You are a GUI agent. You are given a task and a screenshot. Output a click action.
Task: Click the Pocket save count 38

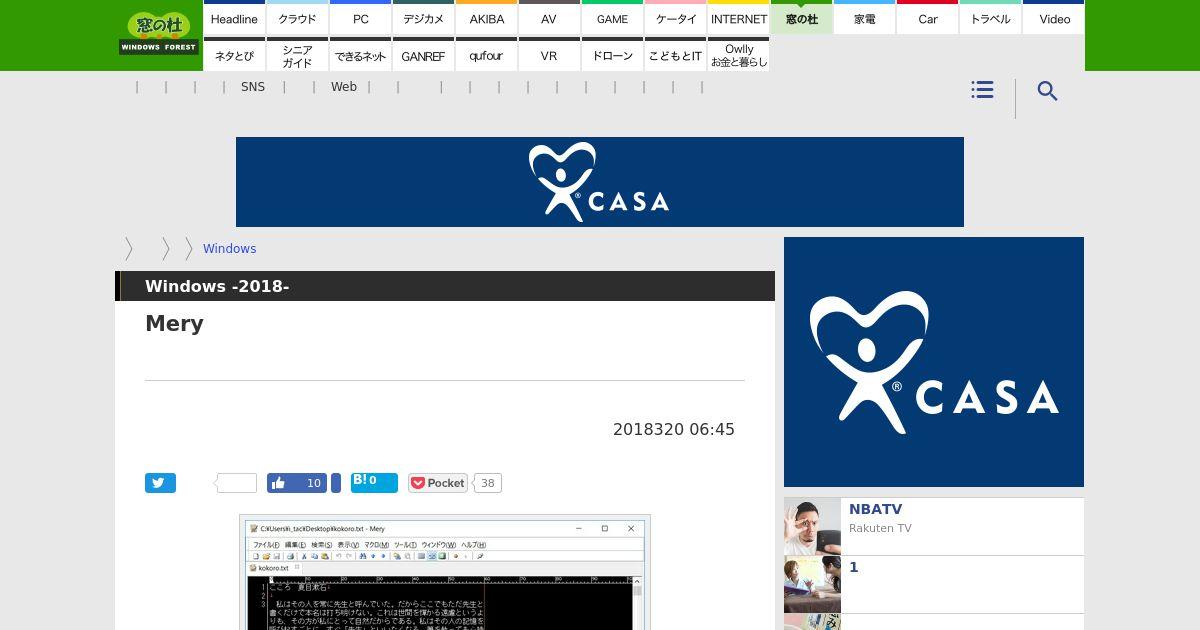[487, 483]
